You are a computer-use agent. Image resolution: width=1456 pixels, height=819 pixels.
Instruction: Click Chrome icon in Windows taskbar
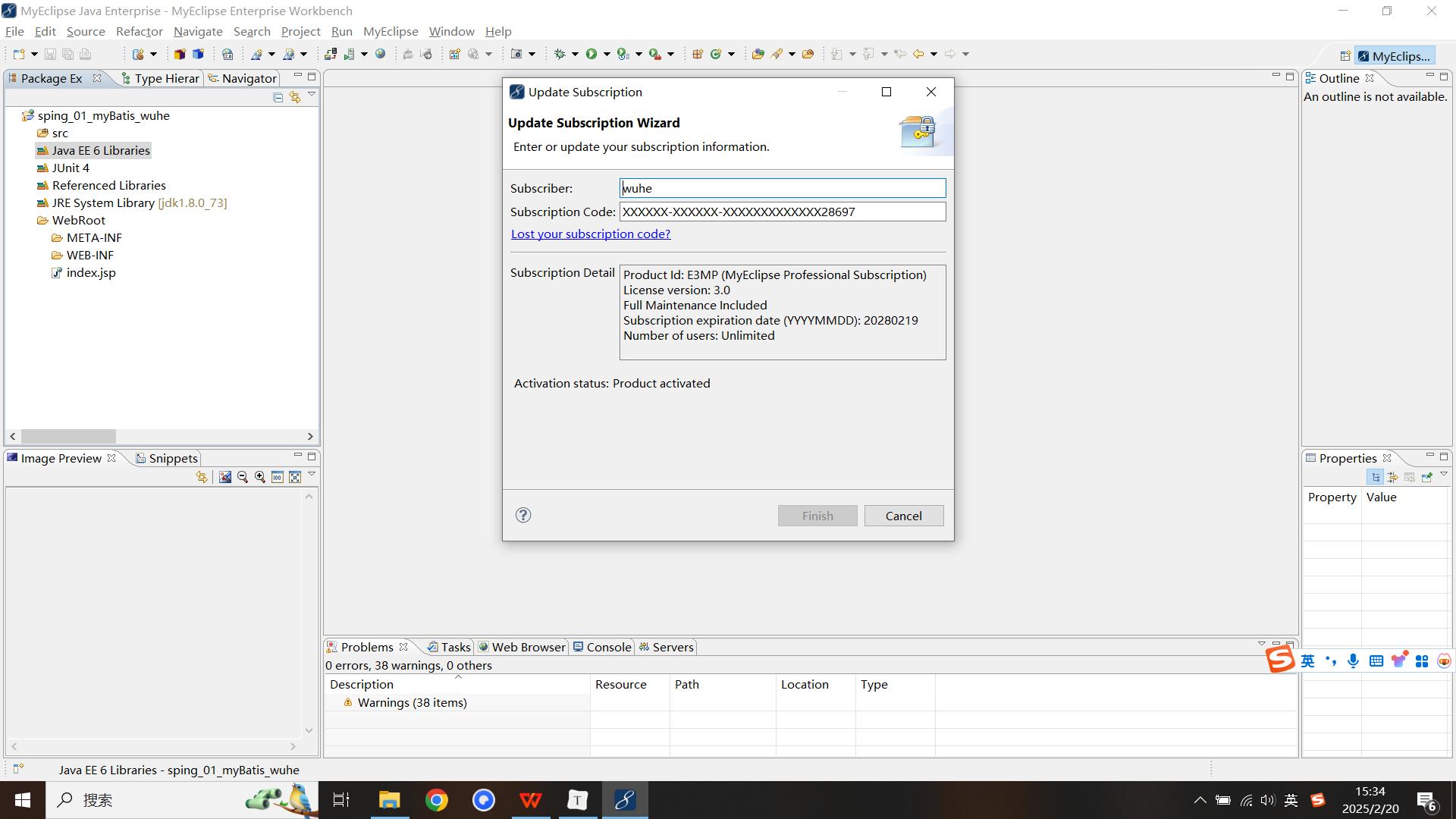coord(437,800)
